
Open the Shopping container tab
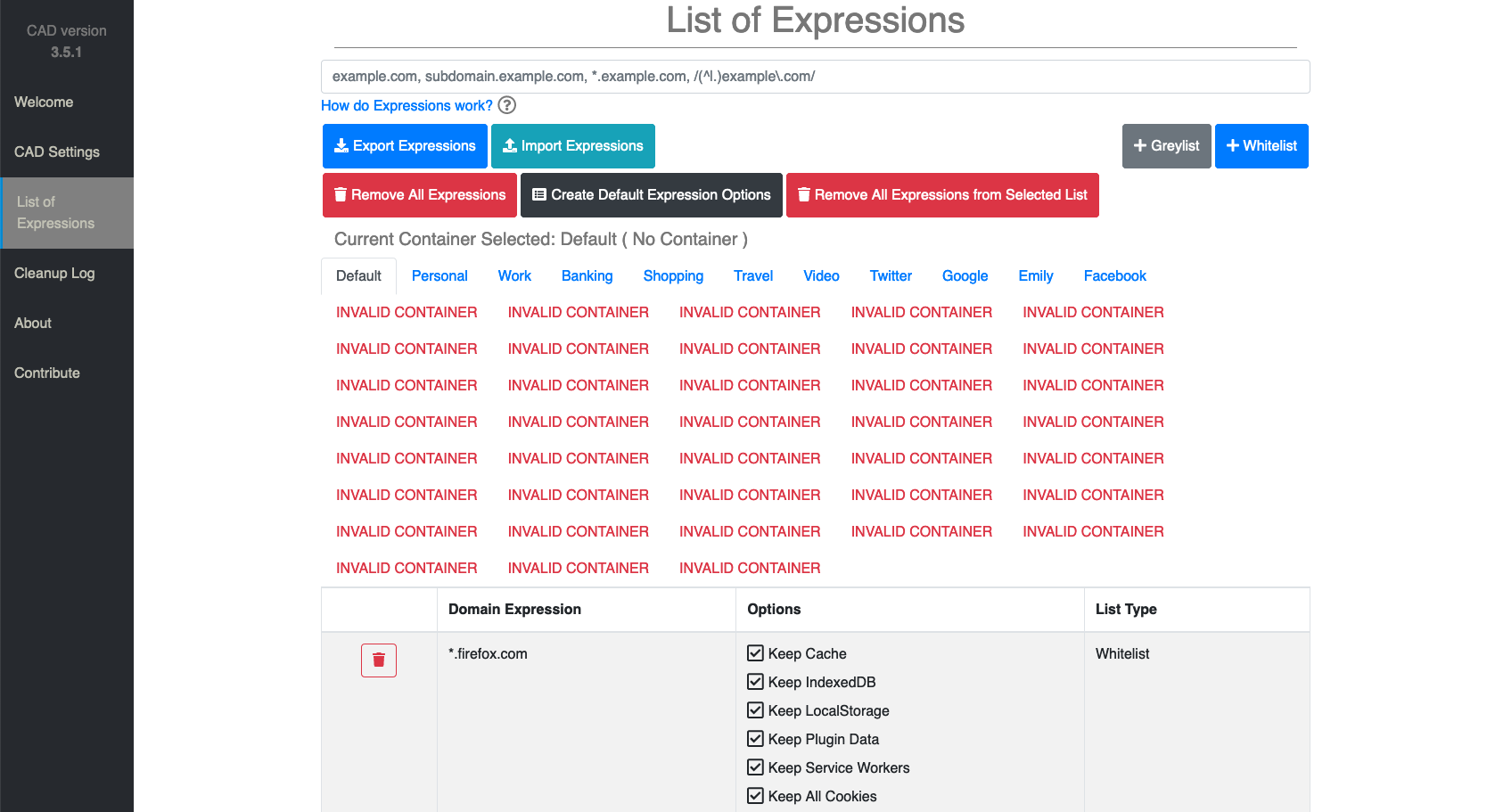coord(673,276)
